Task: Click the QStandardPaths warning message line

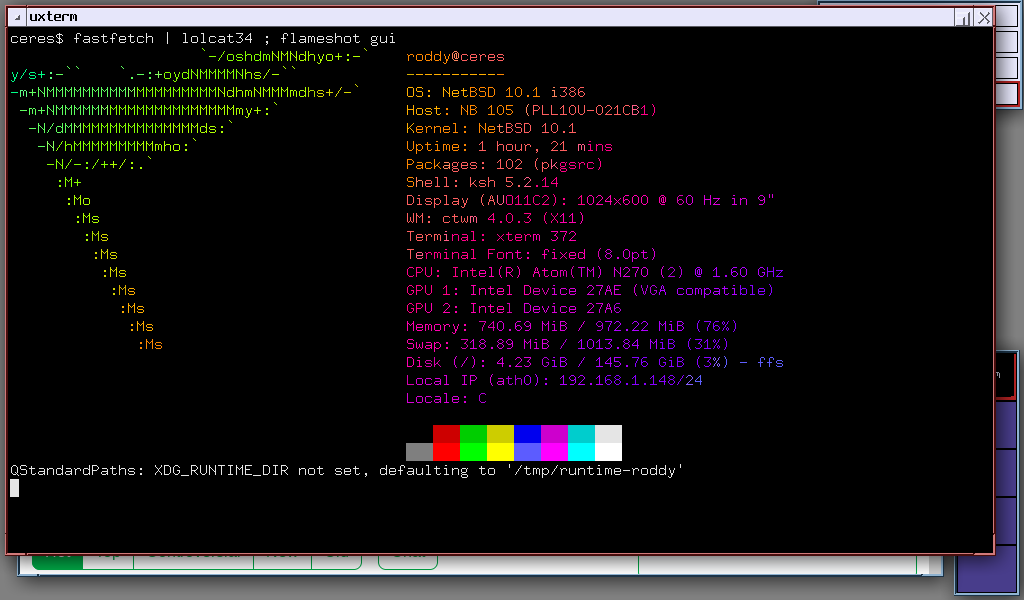Action: 347,470
